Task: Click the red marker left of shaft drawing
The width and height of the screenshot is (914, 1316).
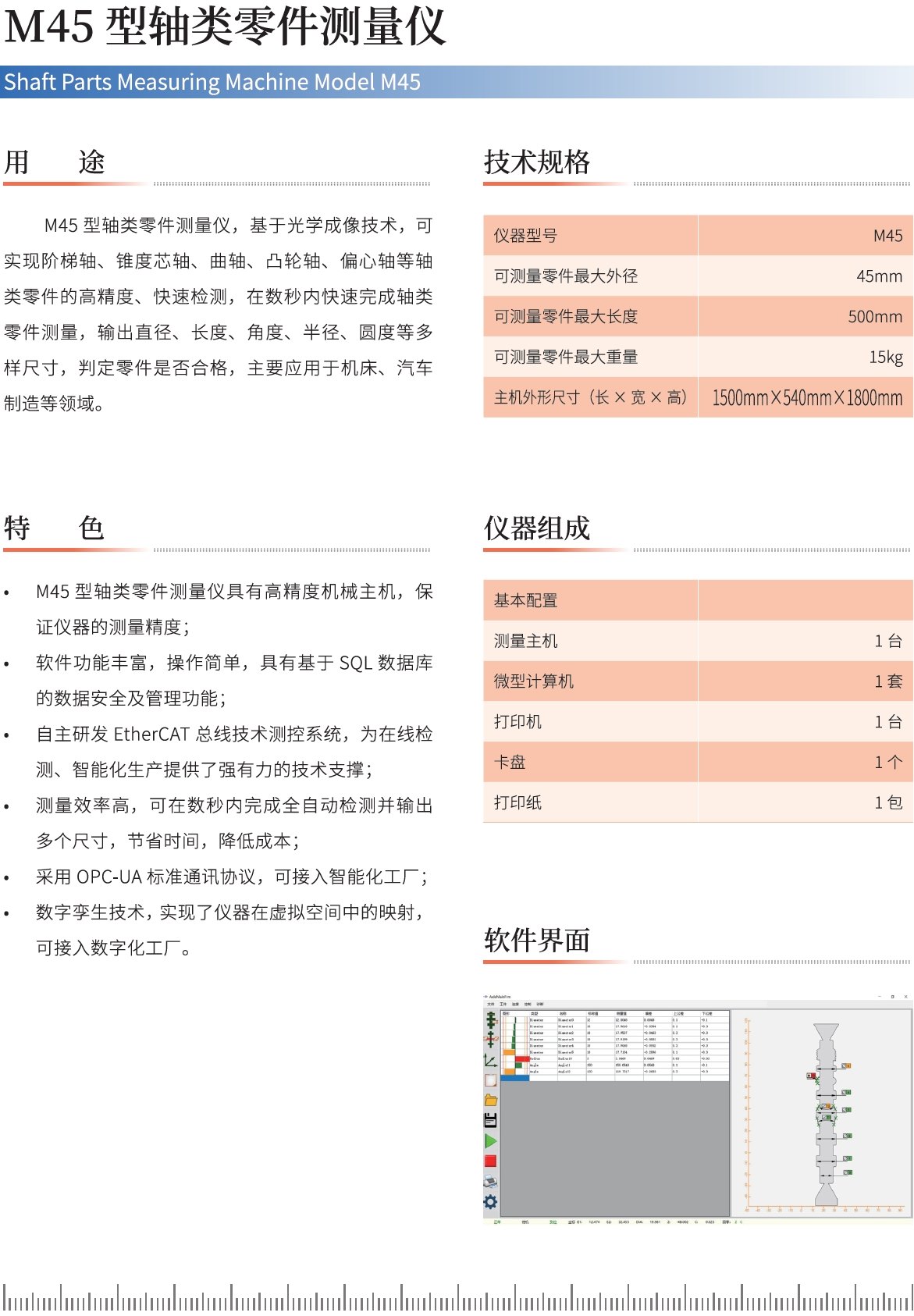Action: (811, 1076)
